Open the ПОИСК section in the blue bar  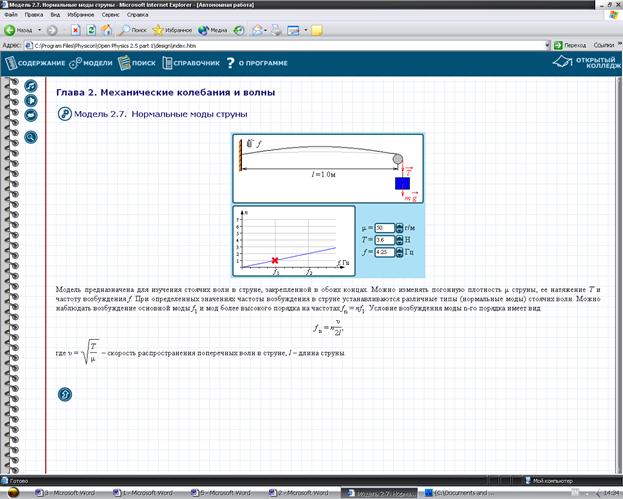(137, 63)
